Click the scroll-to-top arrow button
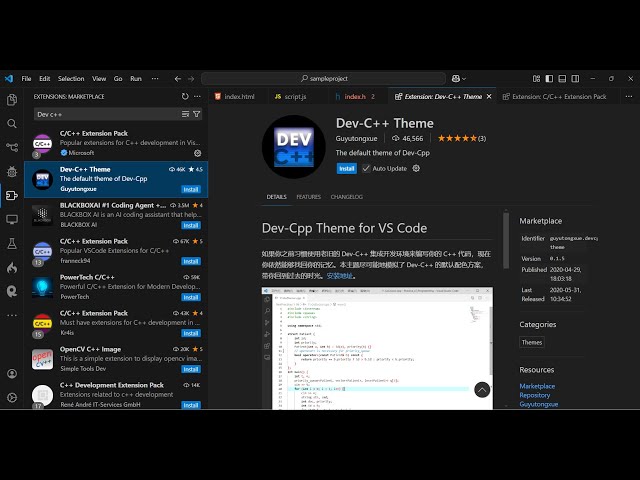Viewport: 640px width, 480px height. pos(482,390)
